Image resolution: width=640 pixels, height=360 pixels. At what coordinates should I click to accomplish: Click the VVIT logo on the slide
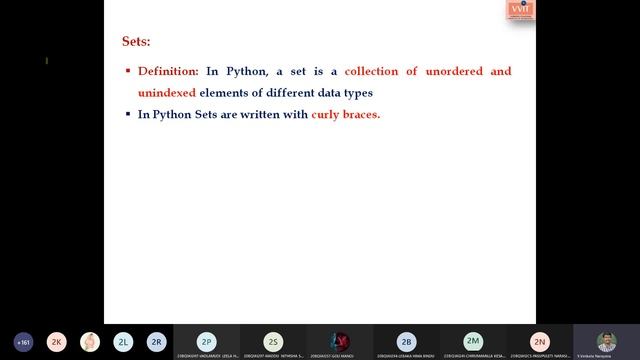click(521, 10)
